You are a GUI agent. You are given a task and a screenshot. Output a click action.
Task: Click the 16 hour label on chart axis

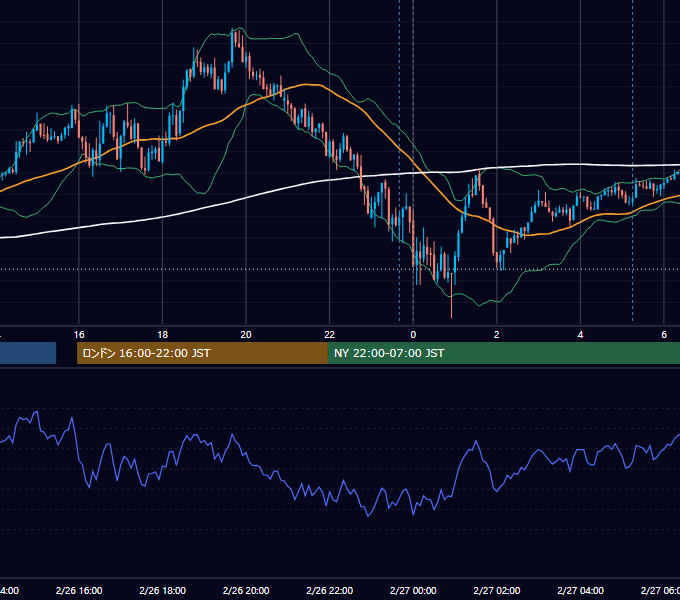pyautogui.click(x=79, y=335)
